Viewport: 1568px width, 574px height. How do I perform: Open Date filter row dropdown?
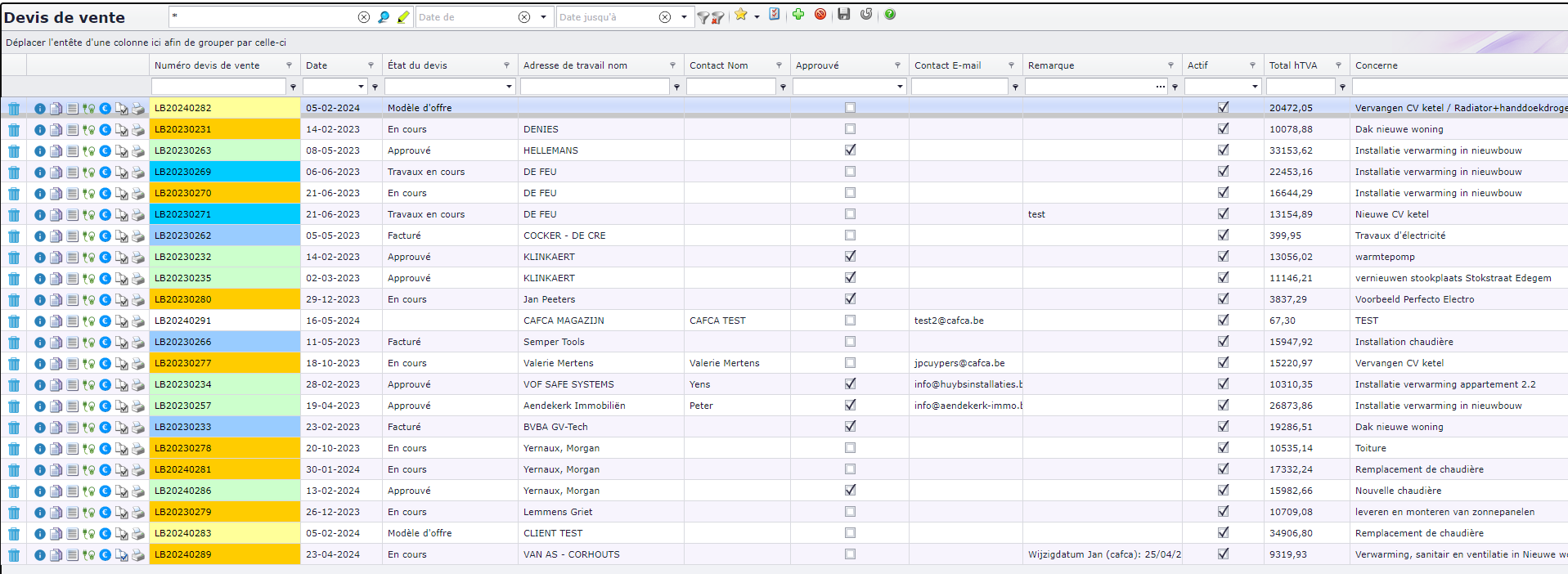[x=361, y=87]
